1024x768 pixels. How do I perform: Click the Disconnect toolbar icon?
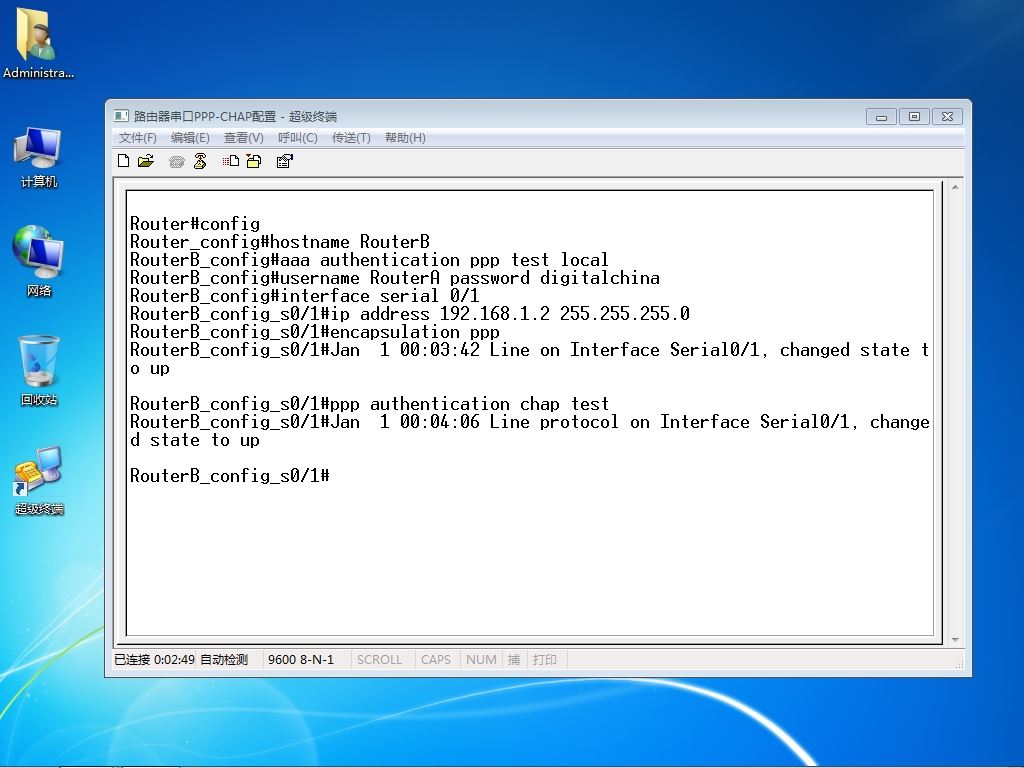[200, 161]
